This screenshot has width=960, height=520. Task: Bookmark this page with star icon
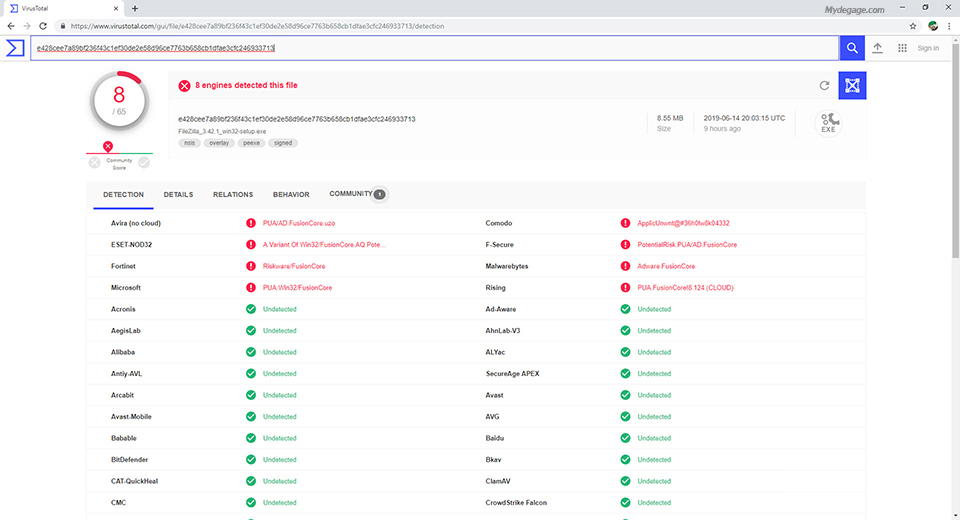913,26
